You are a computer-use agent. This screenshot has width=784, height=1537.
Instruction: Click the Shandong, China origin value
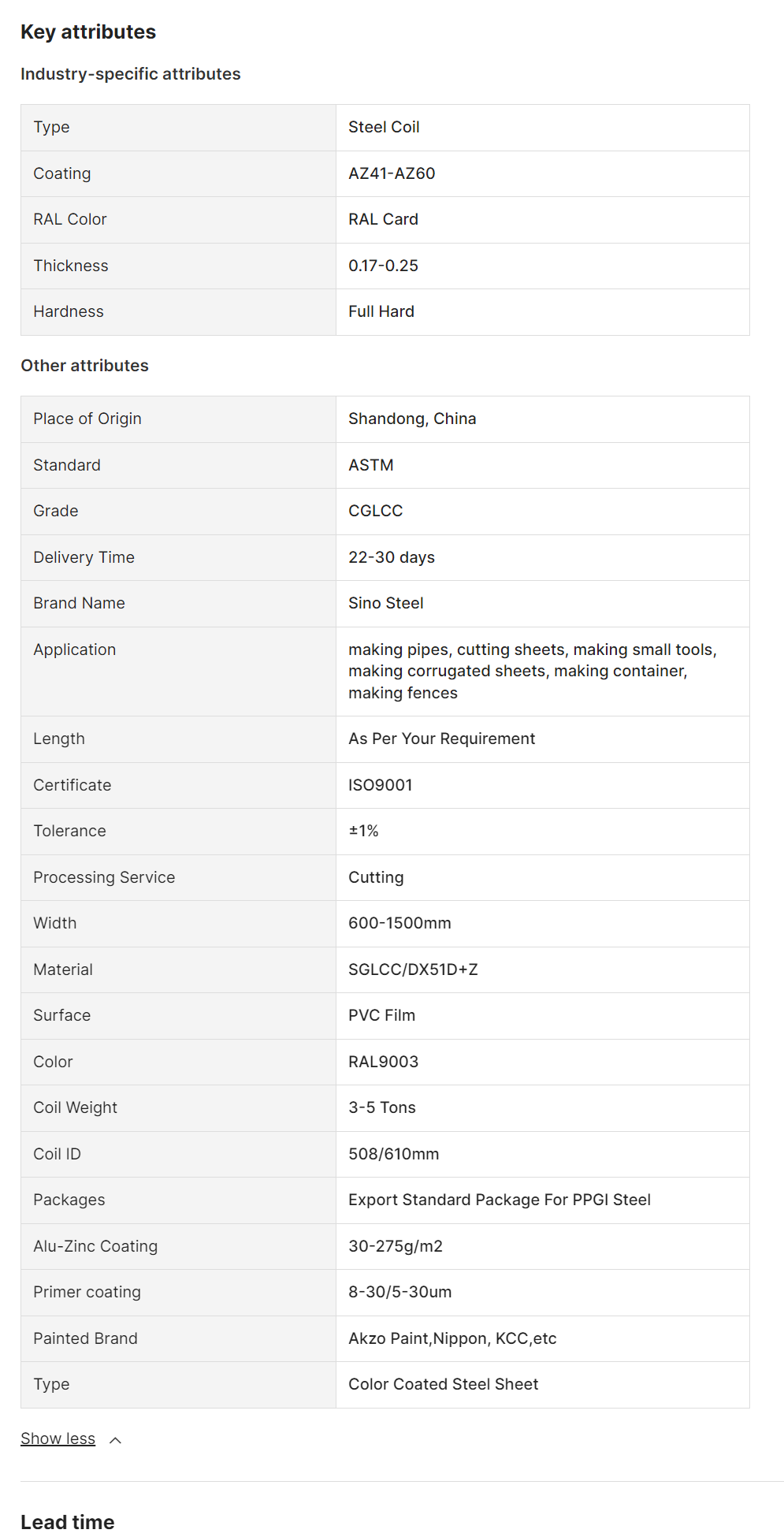412,419
